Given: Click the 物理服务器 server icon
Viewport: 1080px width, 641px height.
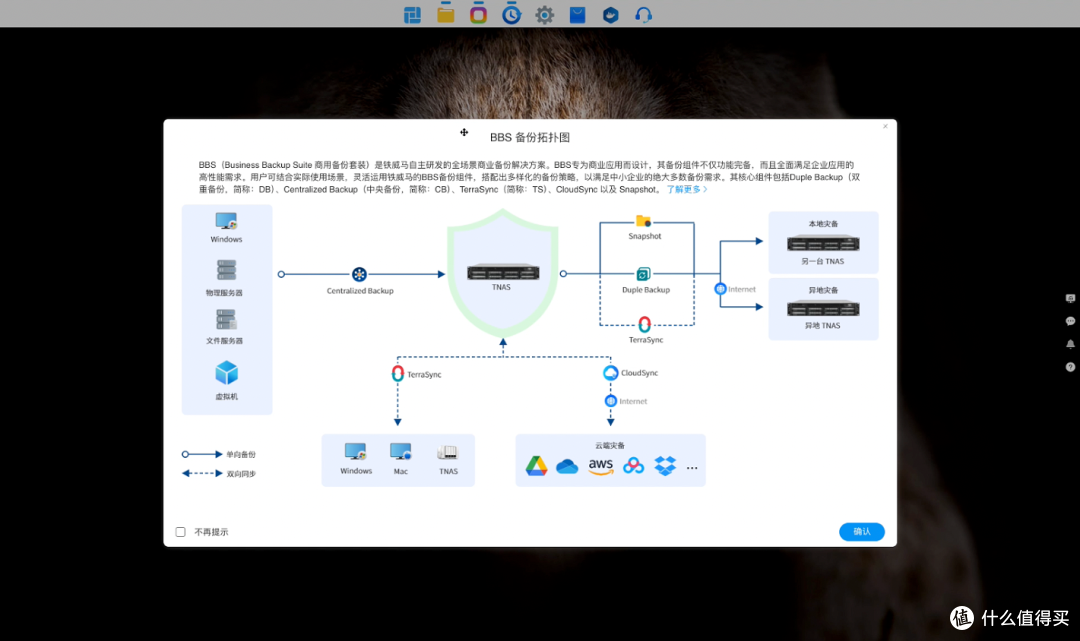Looking at the screenshot, I should 226,270.
